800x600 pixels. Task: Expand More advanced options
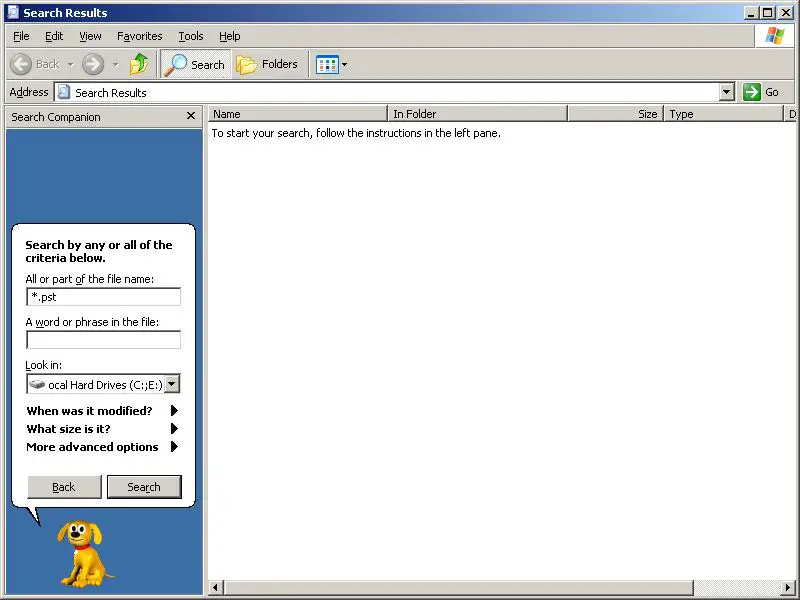click(x=102, y=447)
